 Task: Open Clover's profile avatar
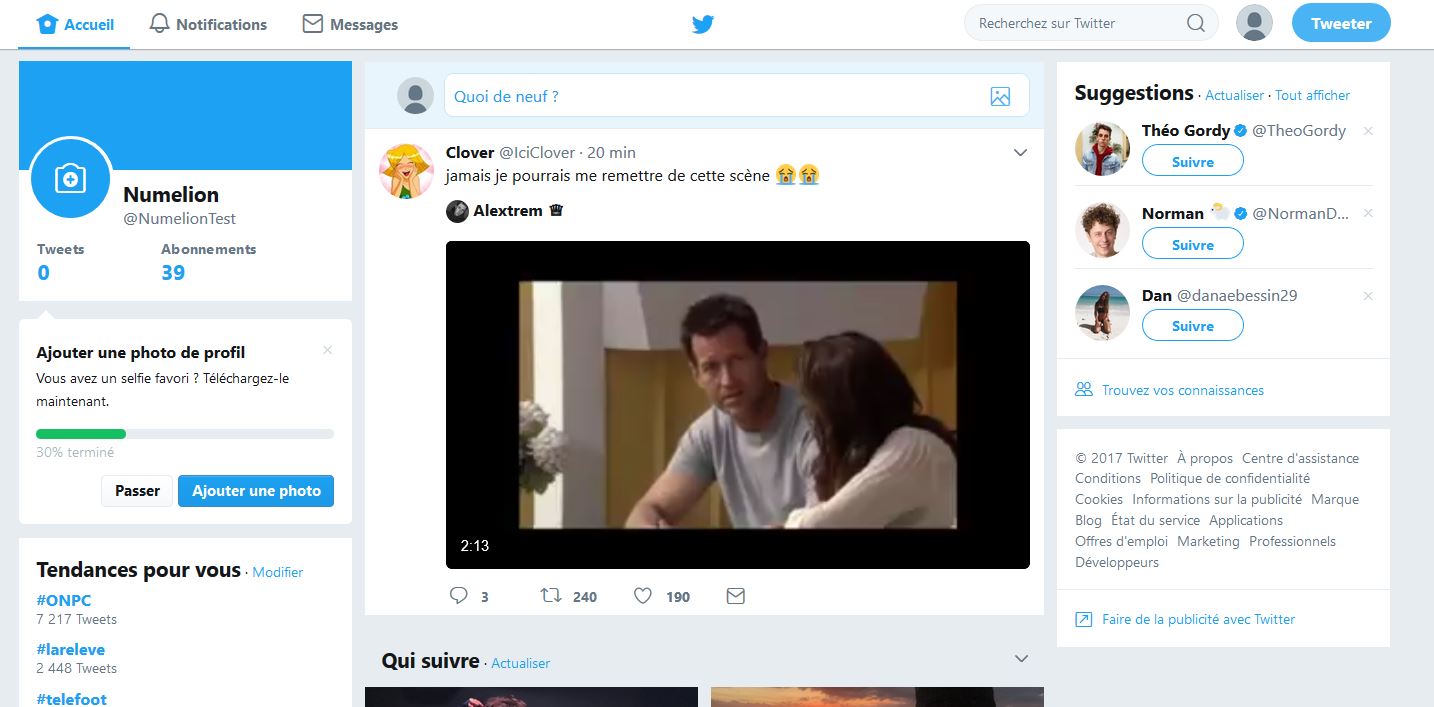(406, 170)
